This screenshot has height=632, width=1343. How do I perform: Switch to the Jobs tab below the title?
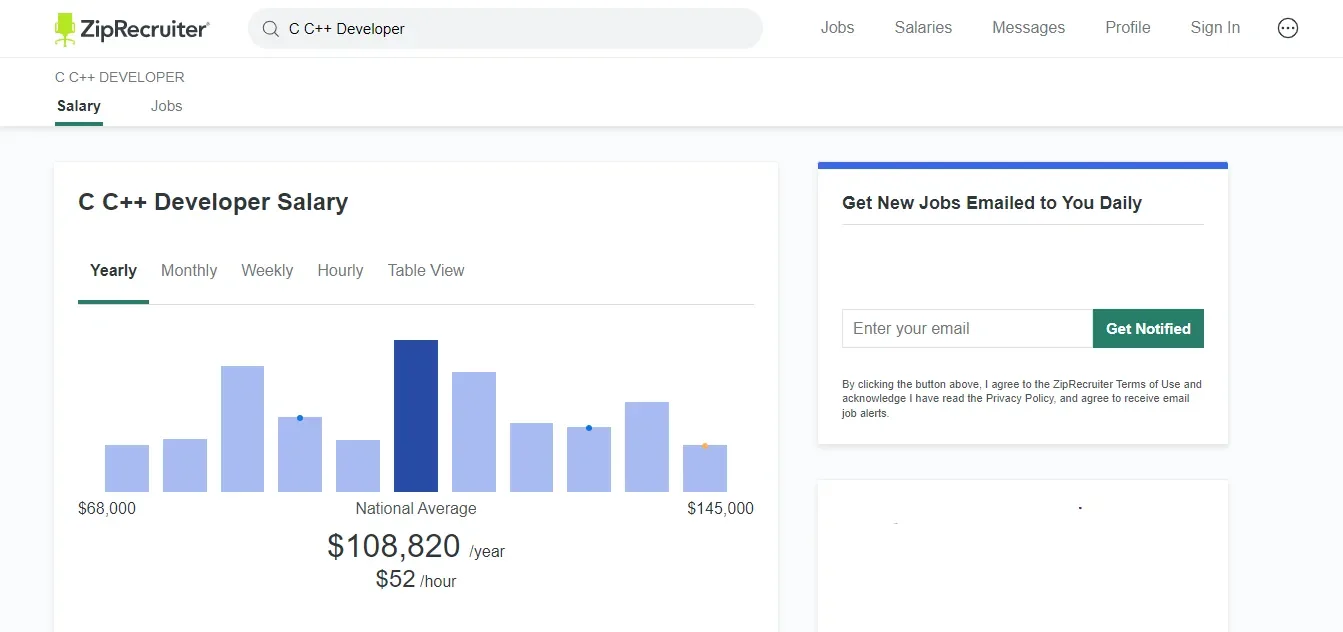coord(166,106)
